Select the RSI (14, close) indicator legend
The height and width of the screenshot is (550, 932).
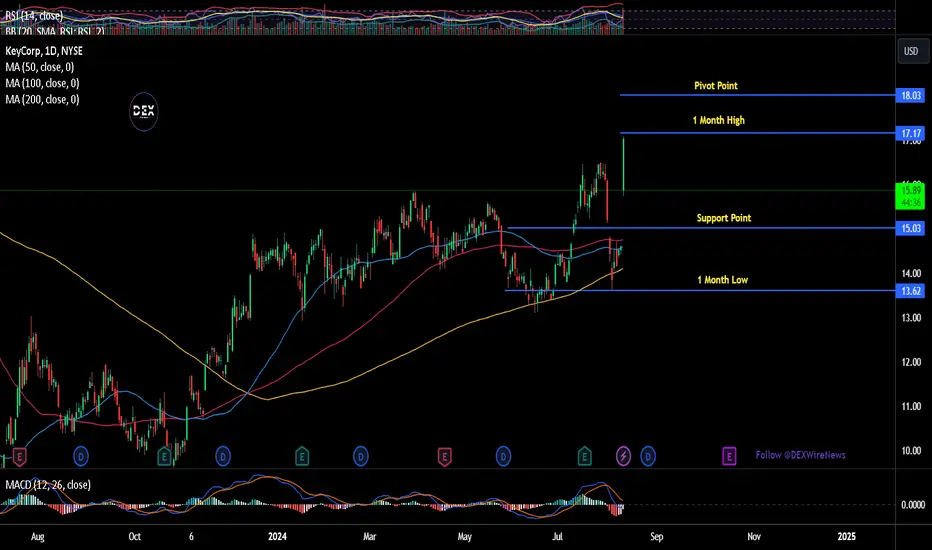pos(34,15)
